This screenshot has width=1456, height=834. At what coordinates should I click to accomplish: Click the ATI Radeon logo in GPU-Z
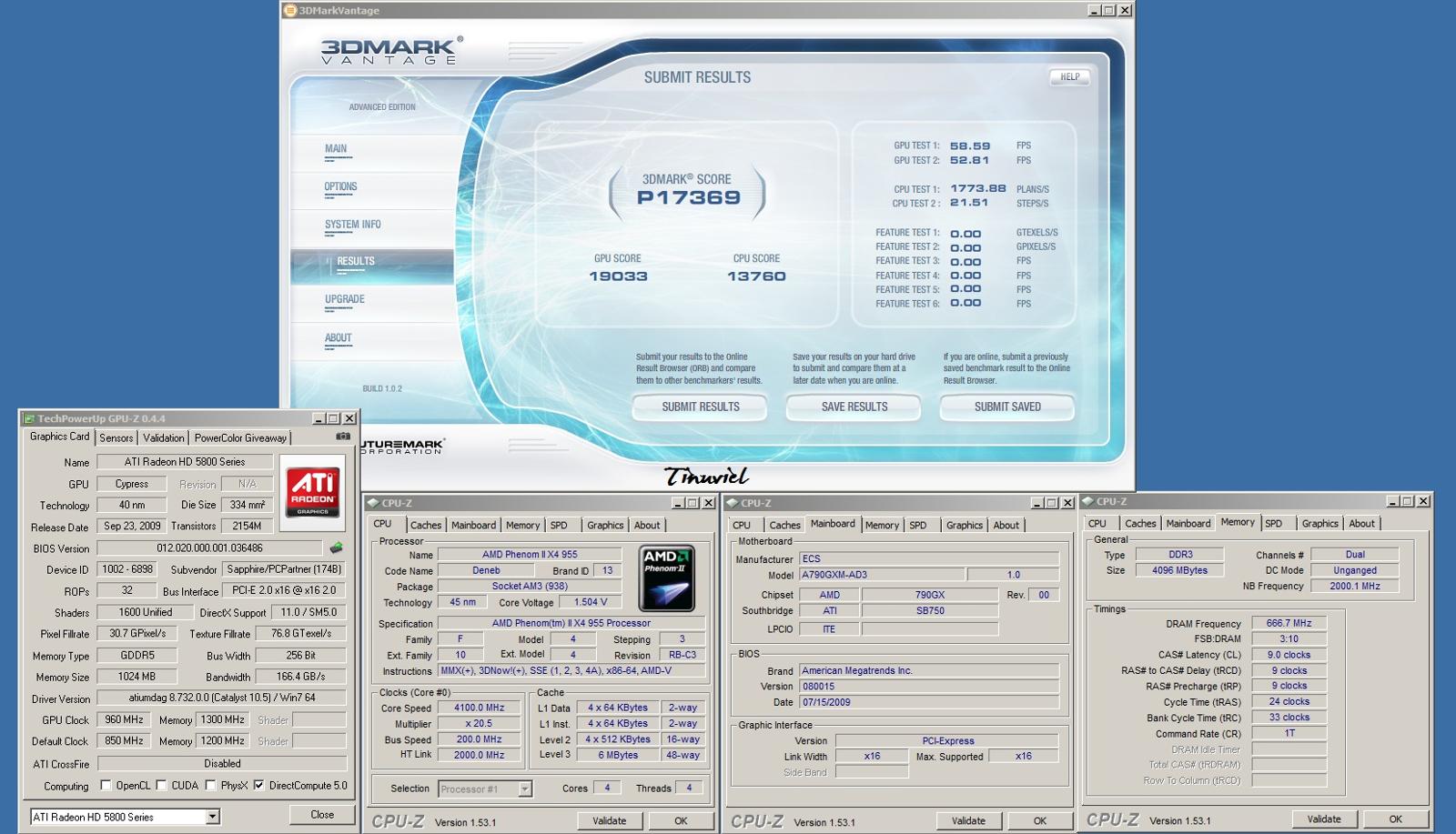click(x=312, y=492)
